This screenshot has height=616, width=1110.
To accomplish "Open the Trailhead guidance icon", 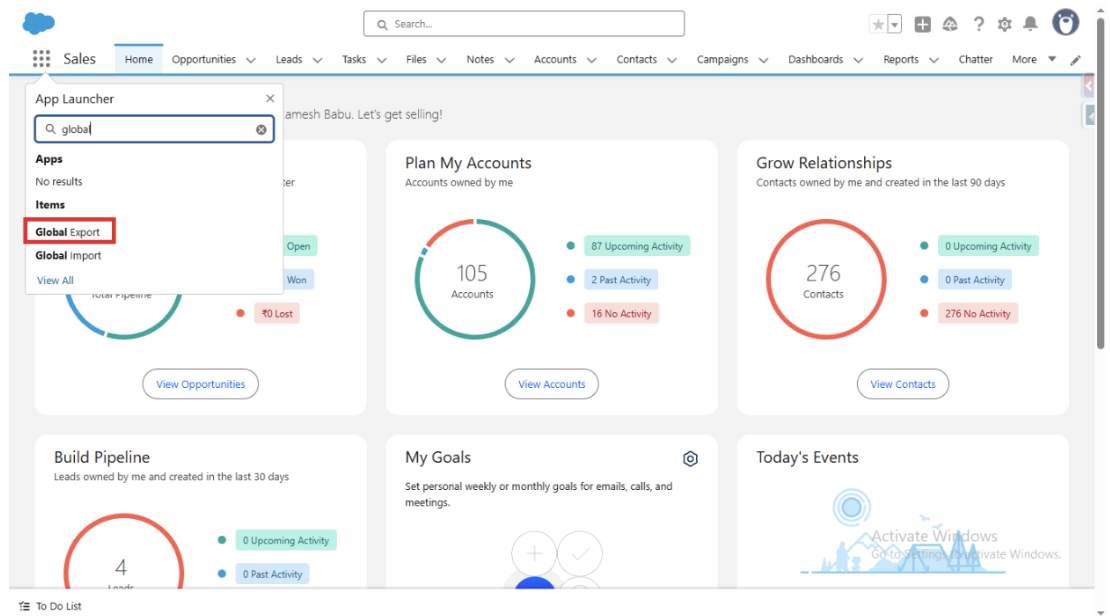I will (x=950, y=24).
